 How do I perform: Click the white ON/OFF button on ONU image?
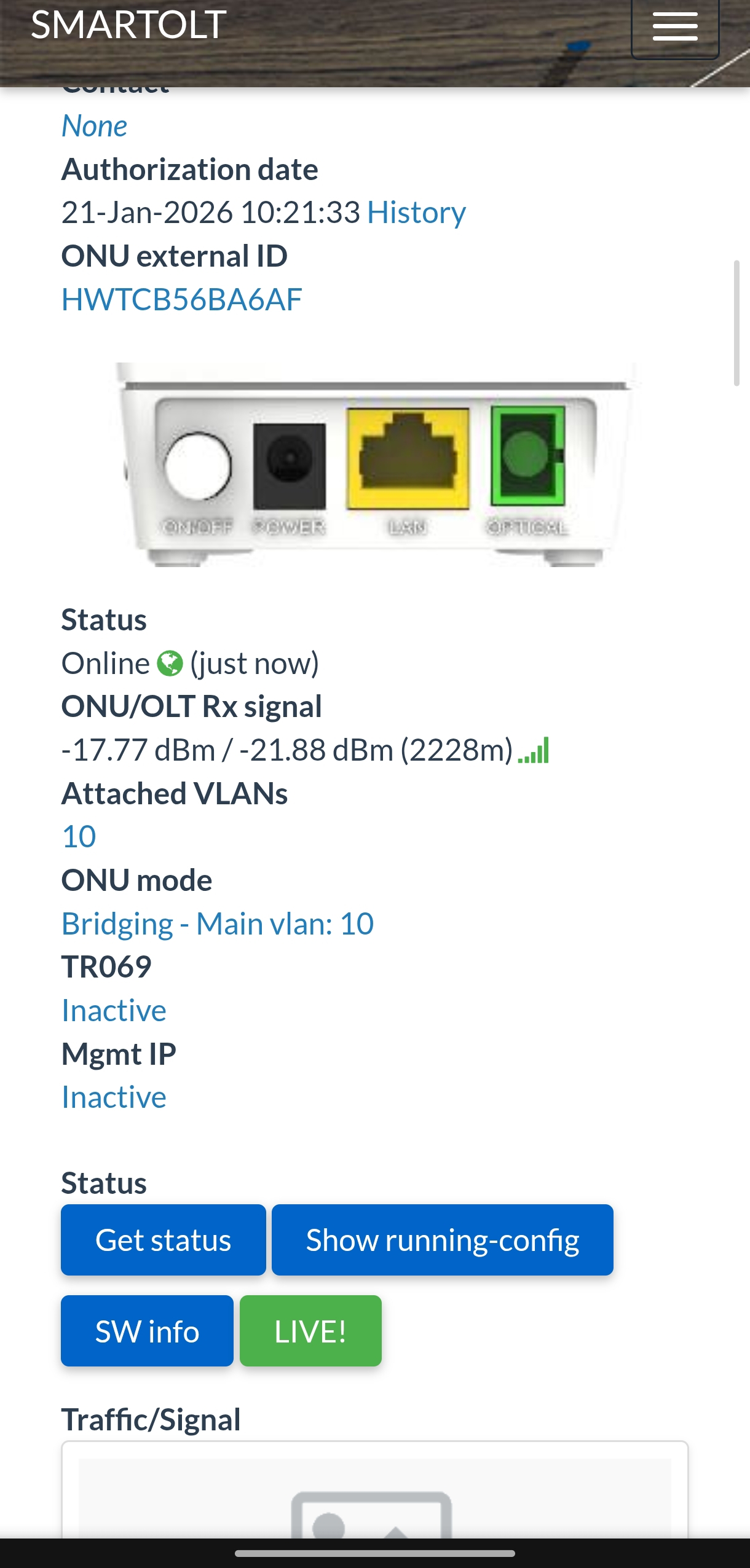197,465
